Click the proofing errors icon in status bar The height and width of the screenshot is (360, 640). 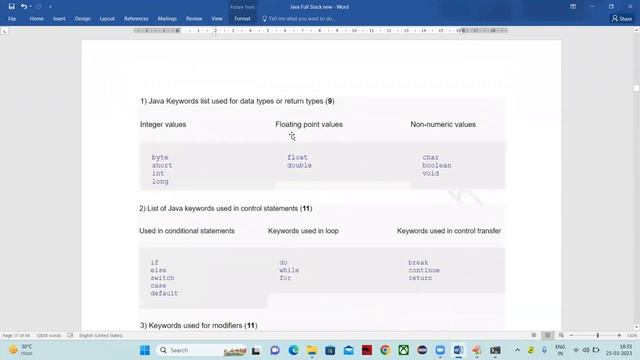coord(70,336)
